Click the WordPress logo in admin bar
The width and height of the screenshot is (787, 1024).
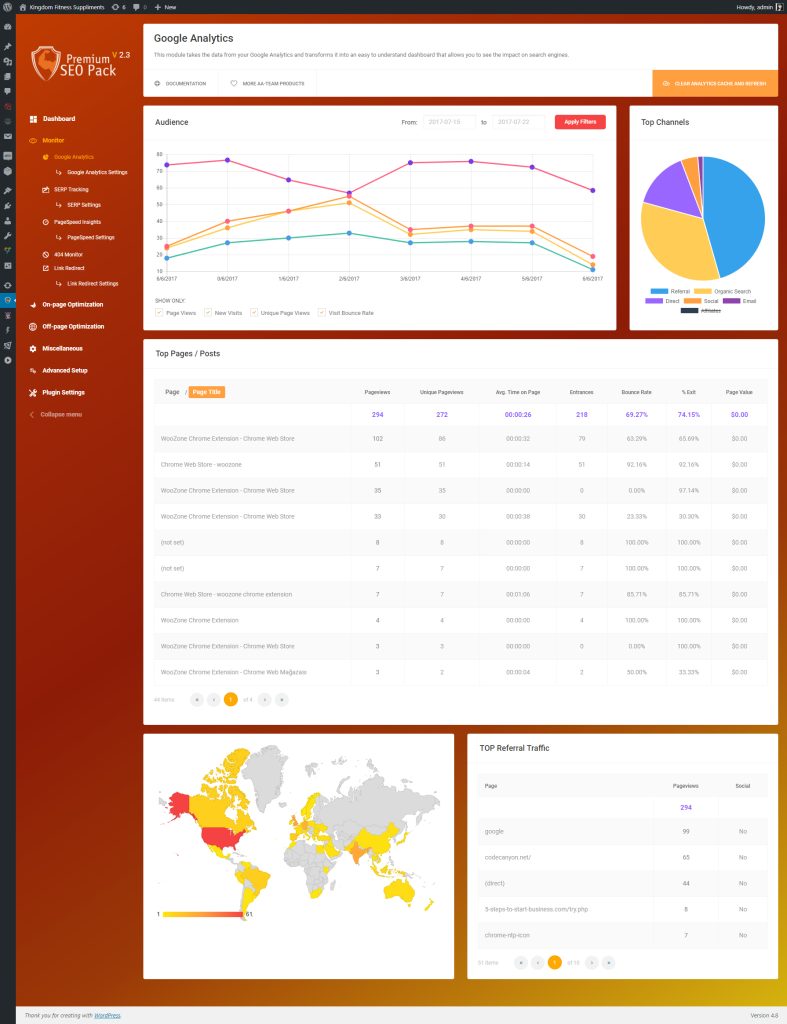point(8,7)
